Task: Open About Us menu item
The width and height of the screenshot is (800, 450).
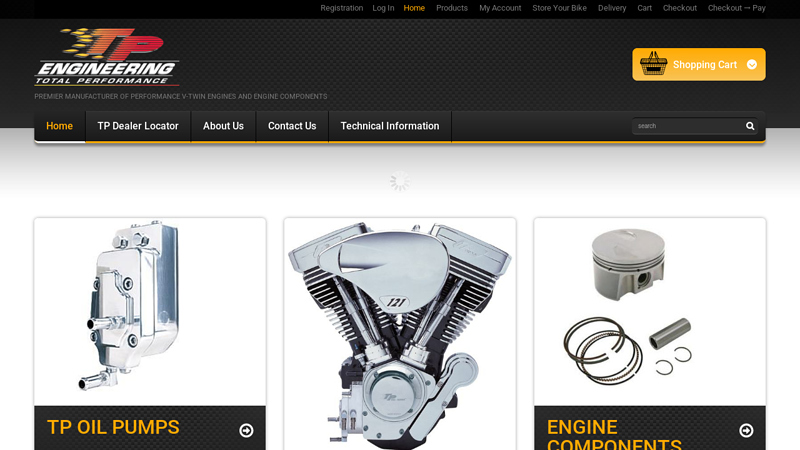Action: pos(223,126)
